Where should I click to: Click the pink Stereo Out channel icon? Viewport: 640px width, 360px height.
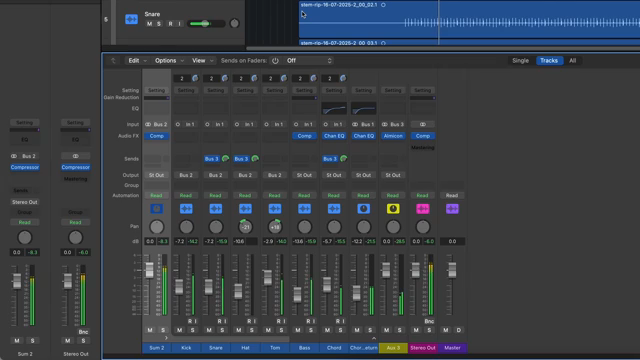click(422, 209)
